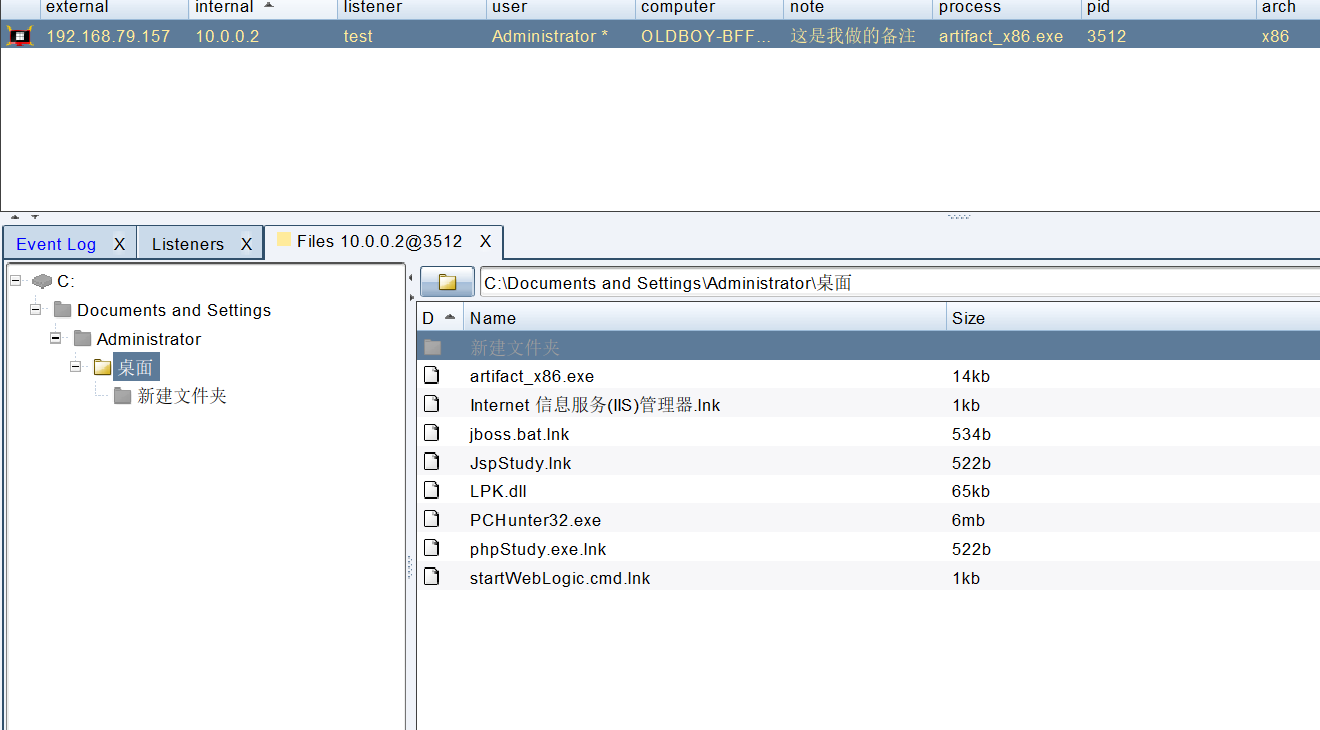The image size is (1320, 730).
Task: Click the up arrow on the horizontal pane splitter
Action: coord(15,216)
